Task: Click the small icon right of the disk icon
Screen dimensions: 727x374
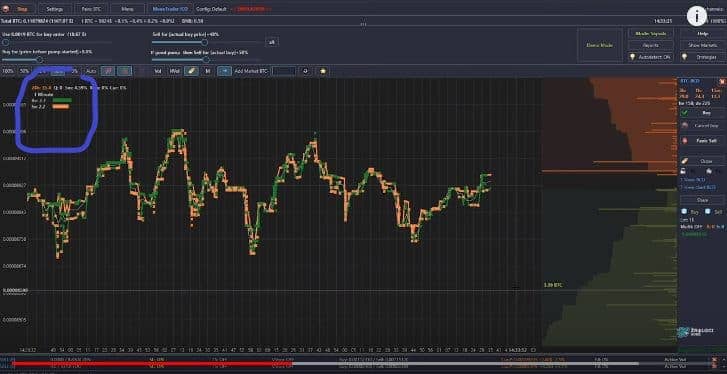Action: click(709, 171)
